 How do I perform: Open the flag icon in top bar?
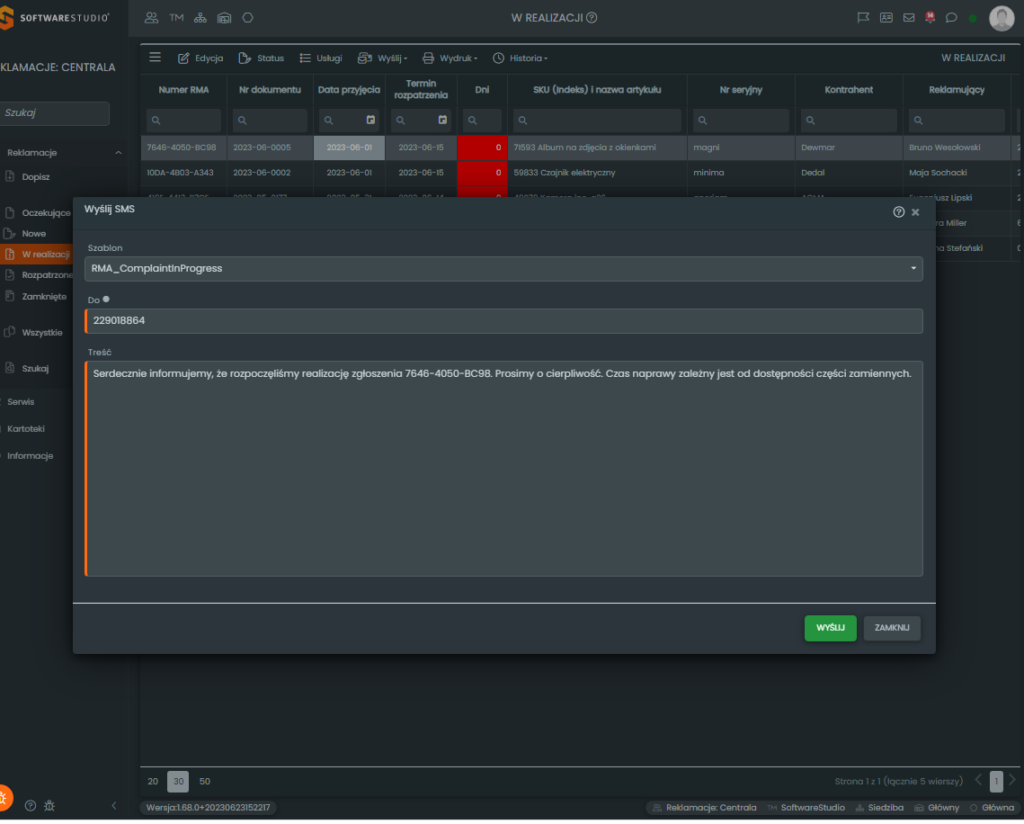[864, 18]
